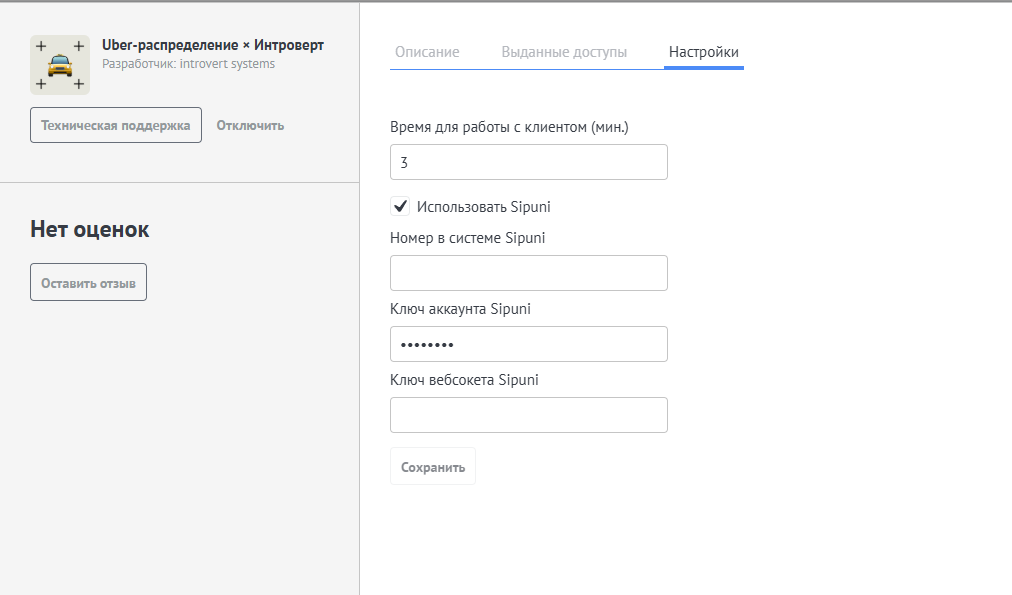Click the Отключить link
The width and height of the screenshot is (1012, 595).
click(x=250, y=125)
